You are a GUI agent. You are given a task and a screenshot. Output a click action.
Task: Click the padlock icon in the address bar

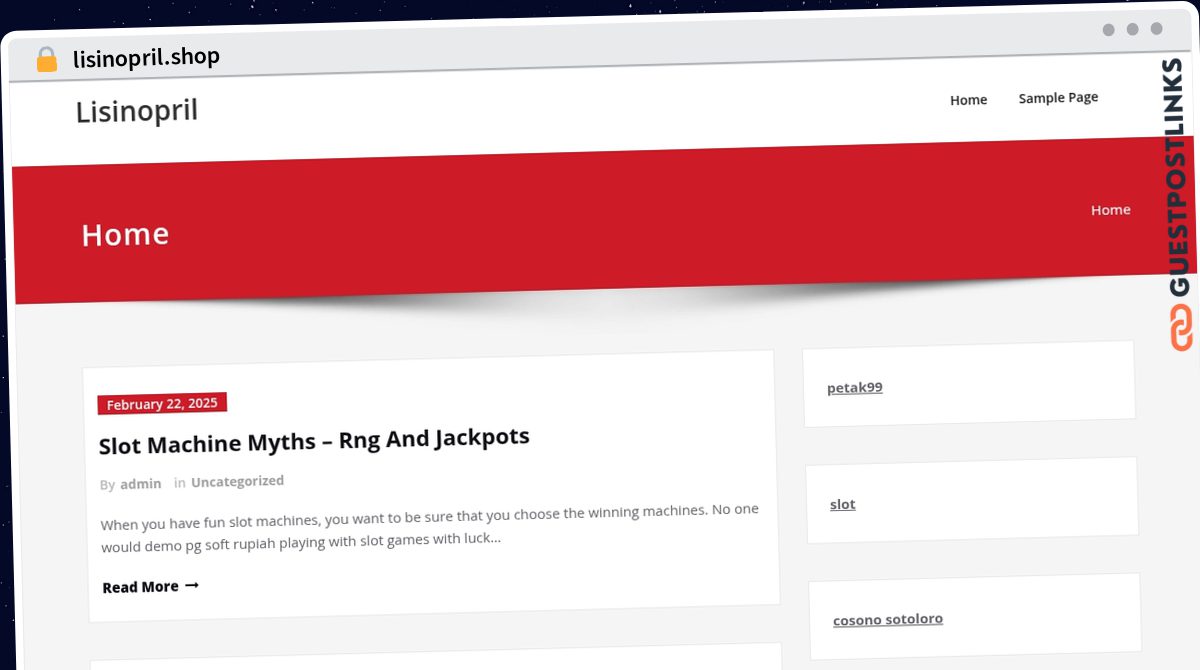(46, 60)
